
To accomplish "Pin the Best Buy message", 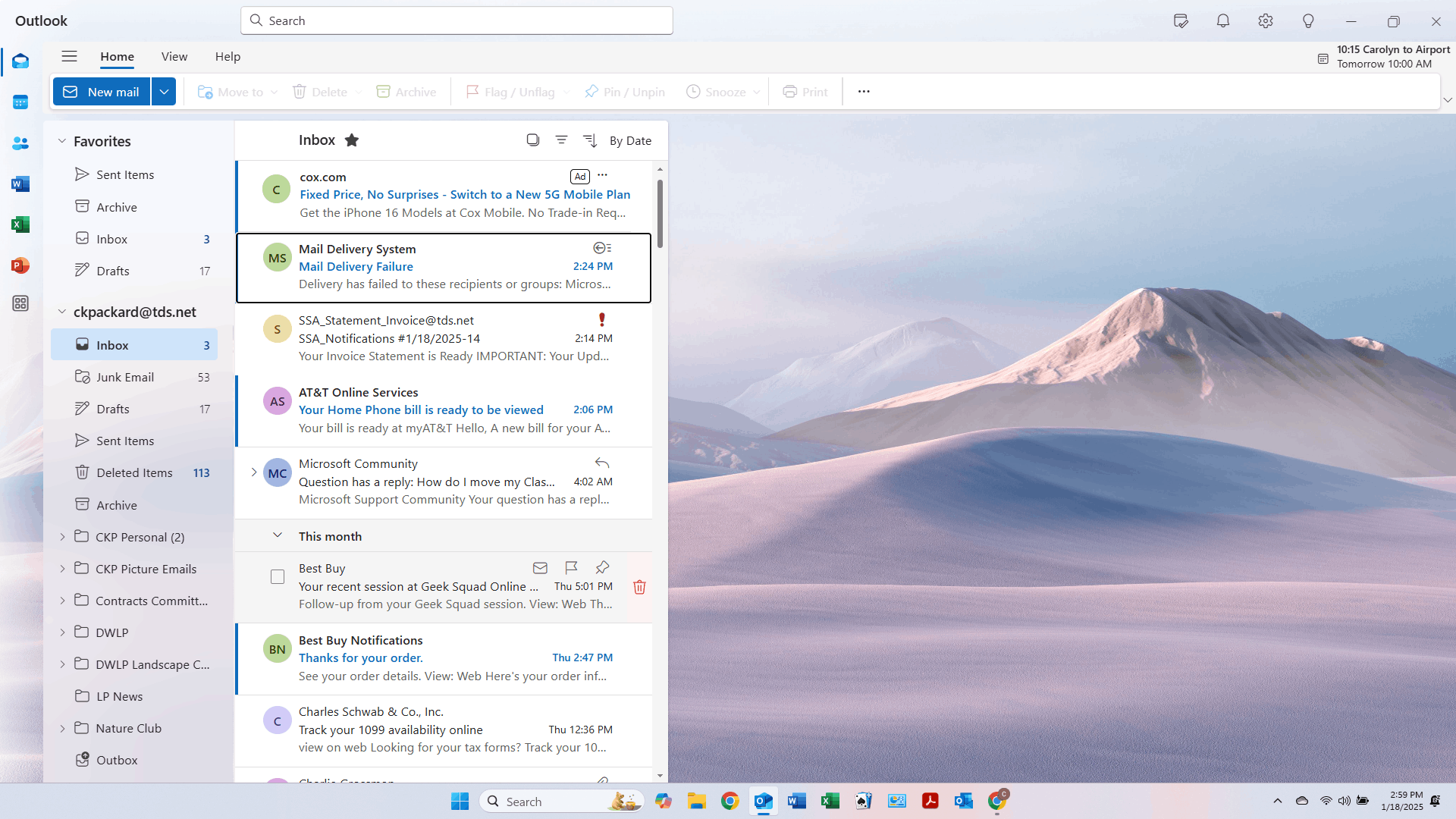I will coord(602,567).
